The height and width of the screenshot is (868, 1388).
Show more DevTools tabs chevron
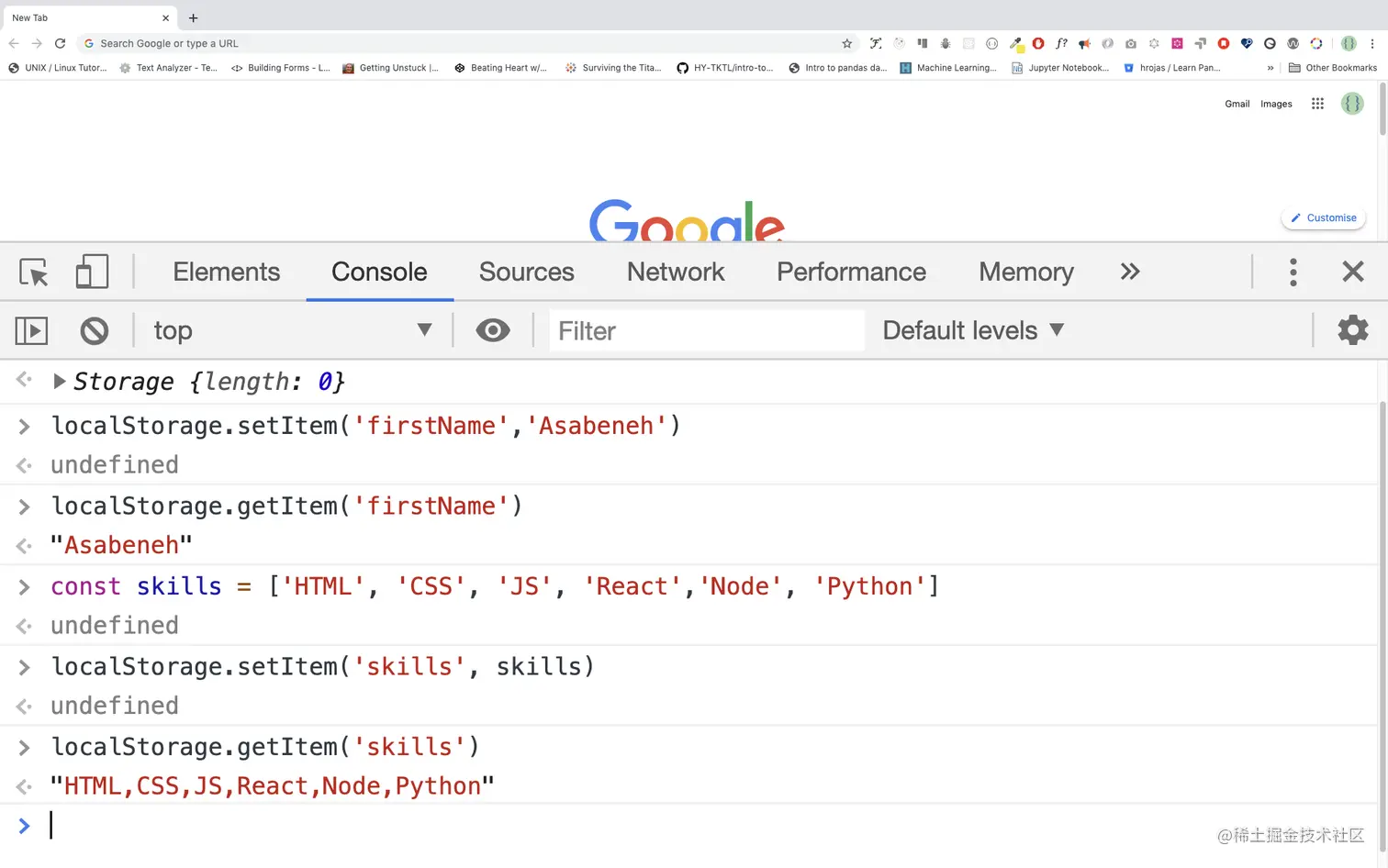point(1130,272)
